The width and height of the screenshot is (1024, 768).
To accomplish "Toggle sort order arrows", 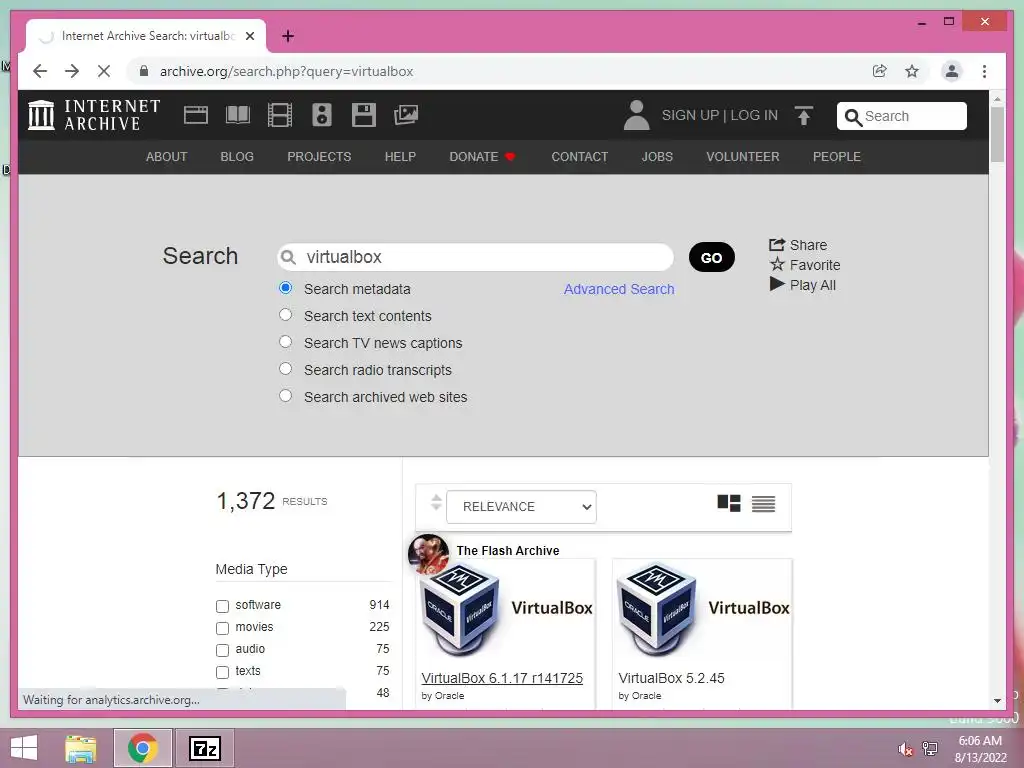I will click(x=436, y=503).
